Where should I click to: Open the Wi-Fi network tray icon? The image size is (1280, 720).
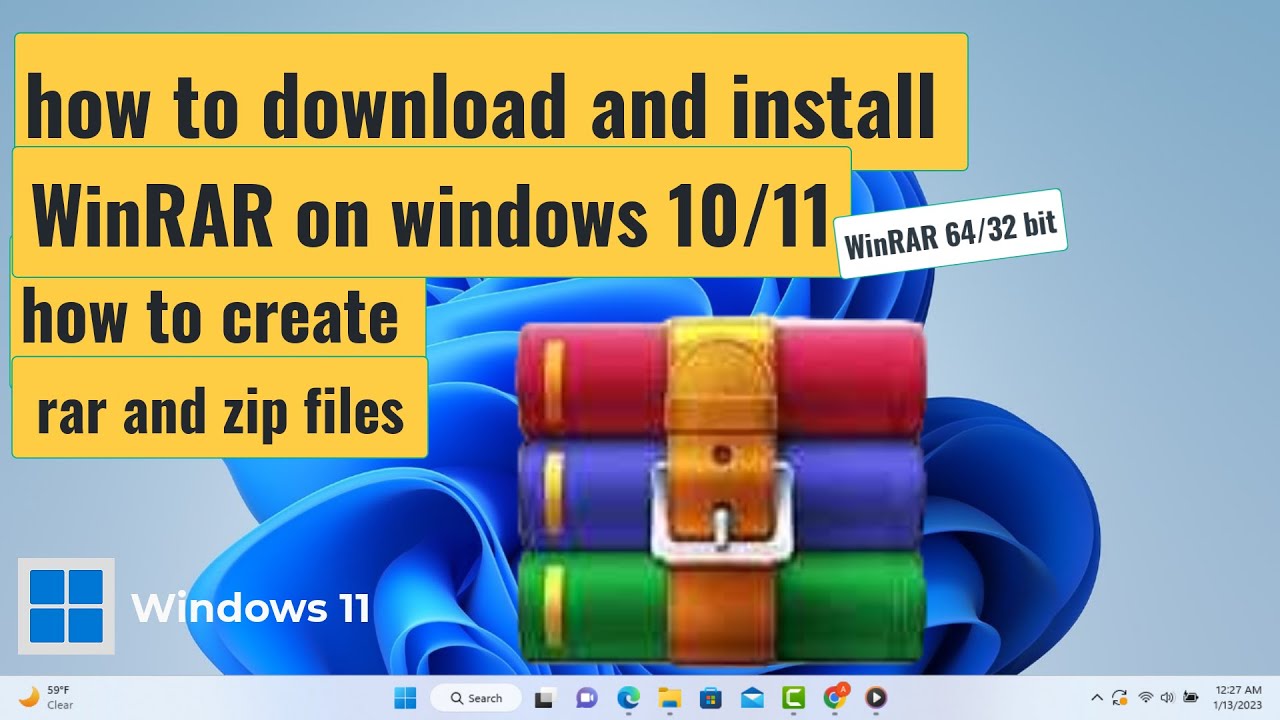point(1146,697)
